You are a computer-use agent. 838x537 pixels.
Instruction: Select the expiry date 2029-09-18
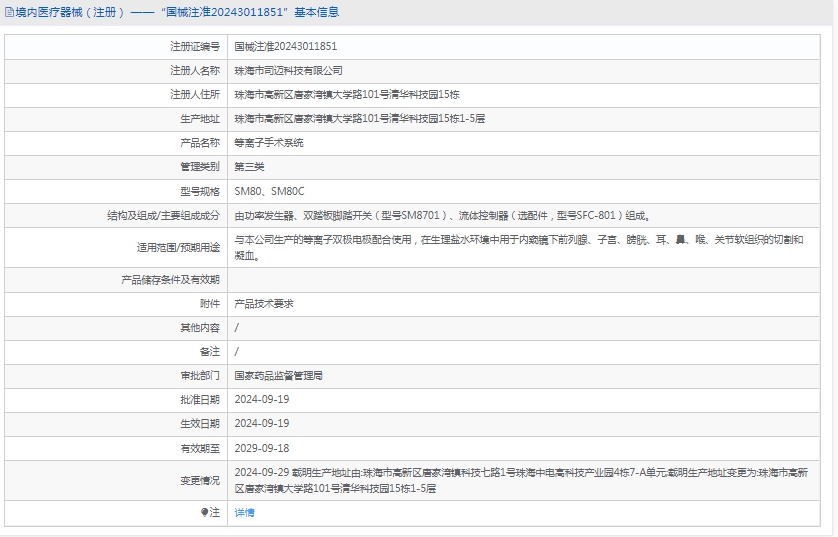pos(261,448)
